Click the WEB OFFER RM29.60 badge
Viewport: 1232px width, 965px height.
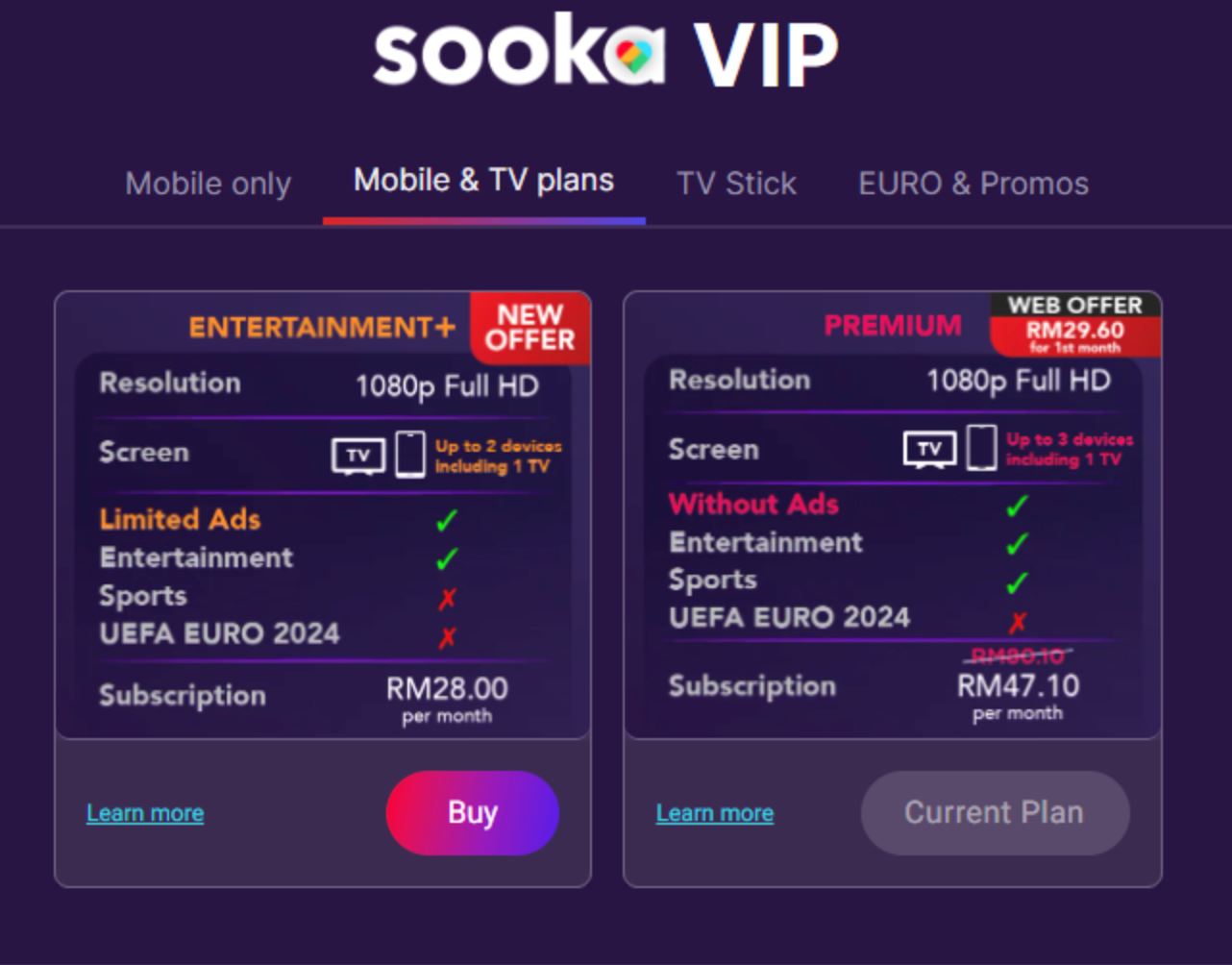tap(1074, 323)
